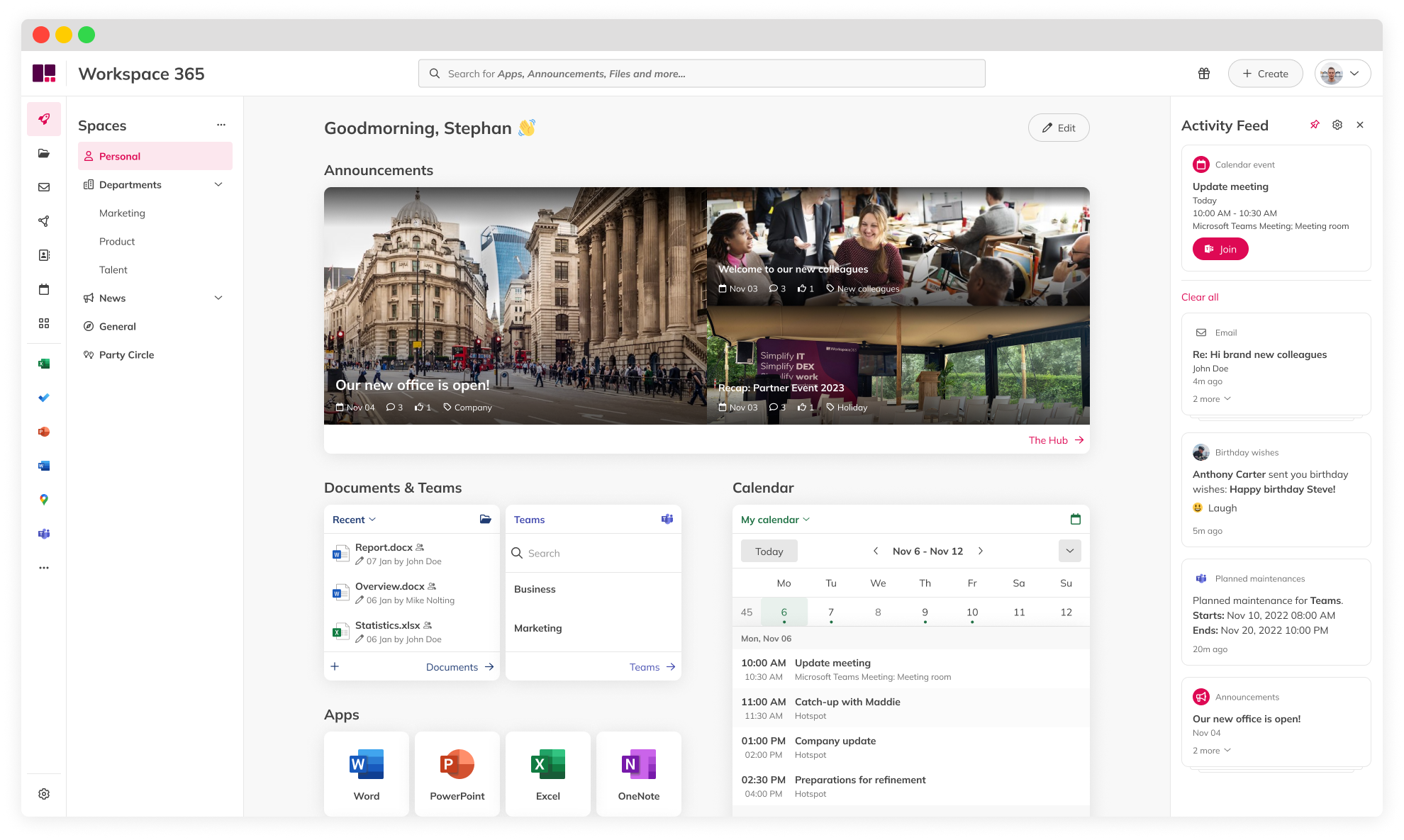Click Teams icon in Teams card header
The height and width of the screenshot is (840, 1404).
coord(667,520)
